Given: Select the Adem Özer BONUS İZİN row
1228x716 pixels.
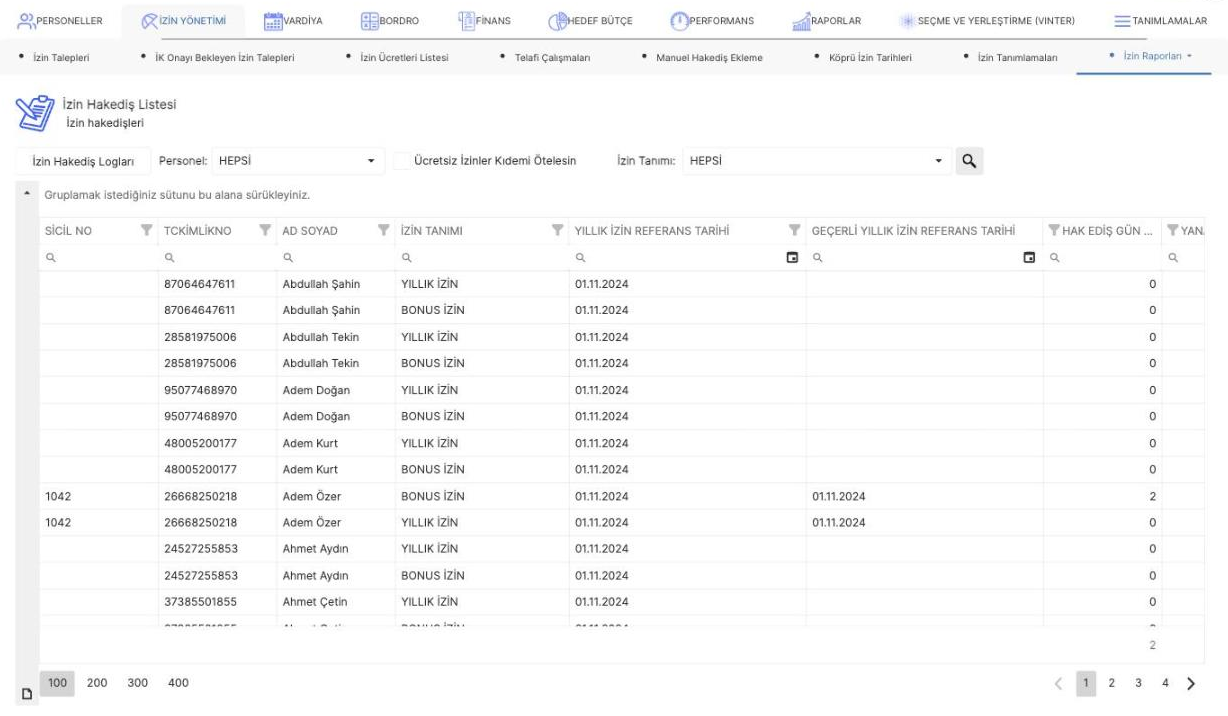Looking at the screenshot, I should tap(620, 496).
